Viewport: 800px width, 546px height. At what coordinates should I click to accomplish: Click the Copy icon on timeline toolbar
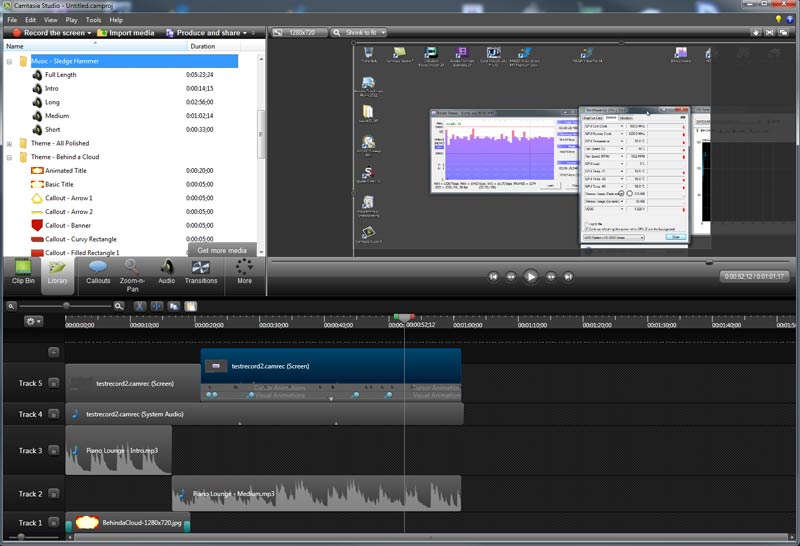pos(173,306)
